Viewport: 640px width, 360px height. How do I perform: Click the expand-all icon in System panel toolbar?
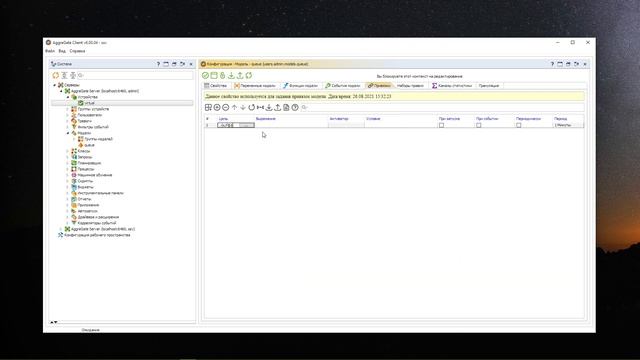click(64, 75)
